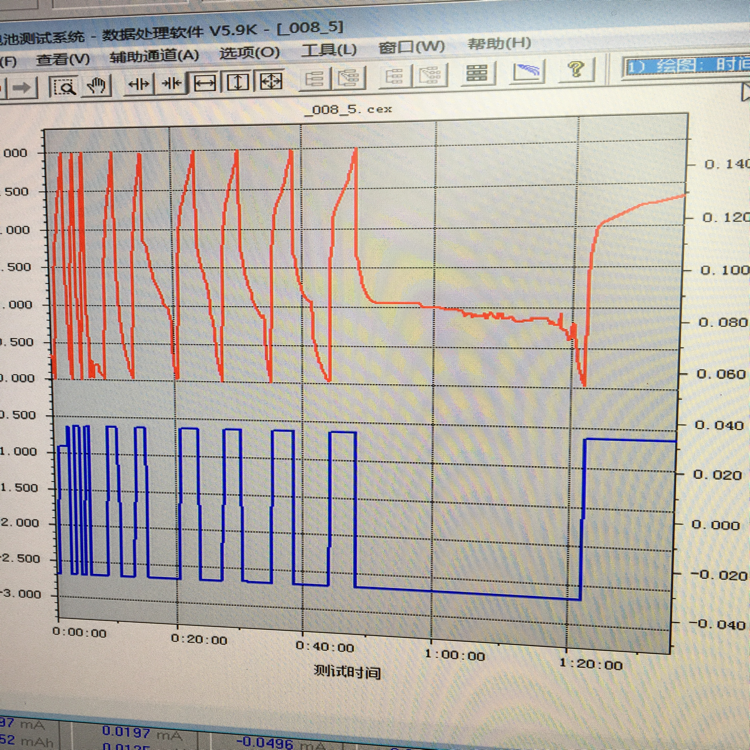Click the 测试时间 x-axis label
Image resolution: width=750 pixels, height=750 pixels.
tap(347, 672)
